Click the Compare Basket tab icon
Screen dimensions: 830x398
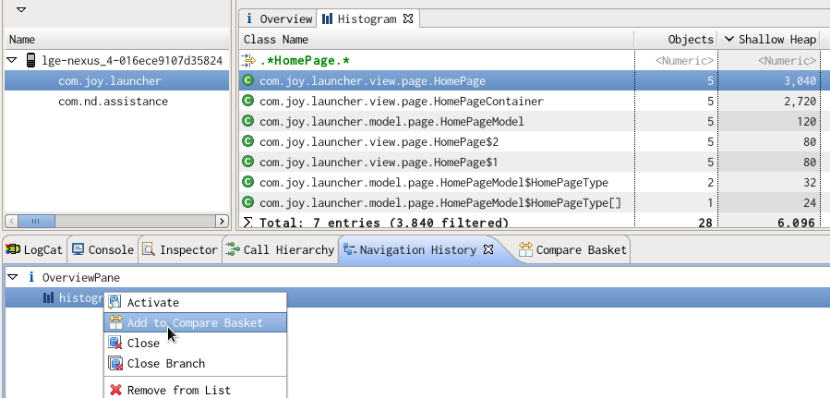click(526, 249)
